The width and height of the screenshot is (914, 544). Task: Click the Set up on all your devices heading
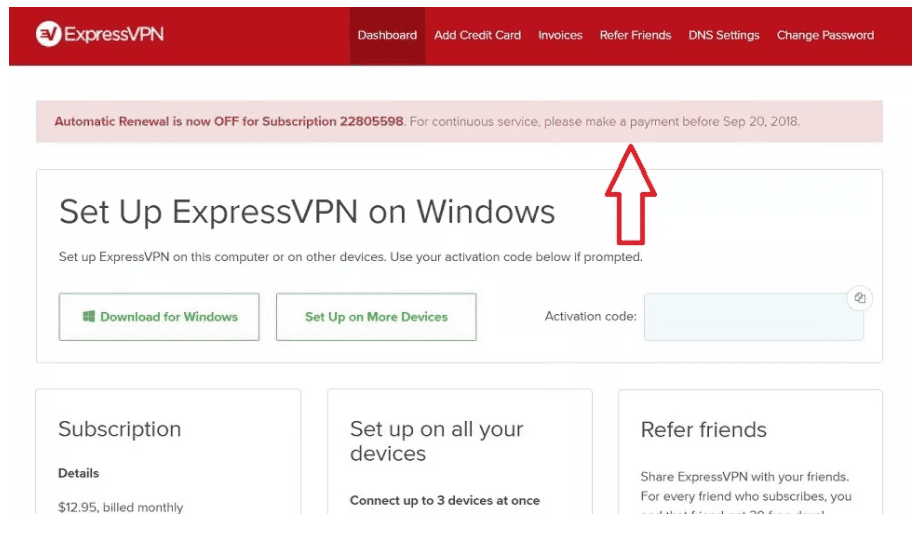point(436,441)
